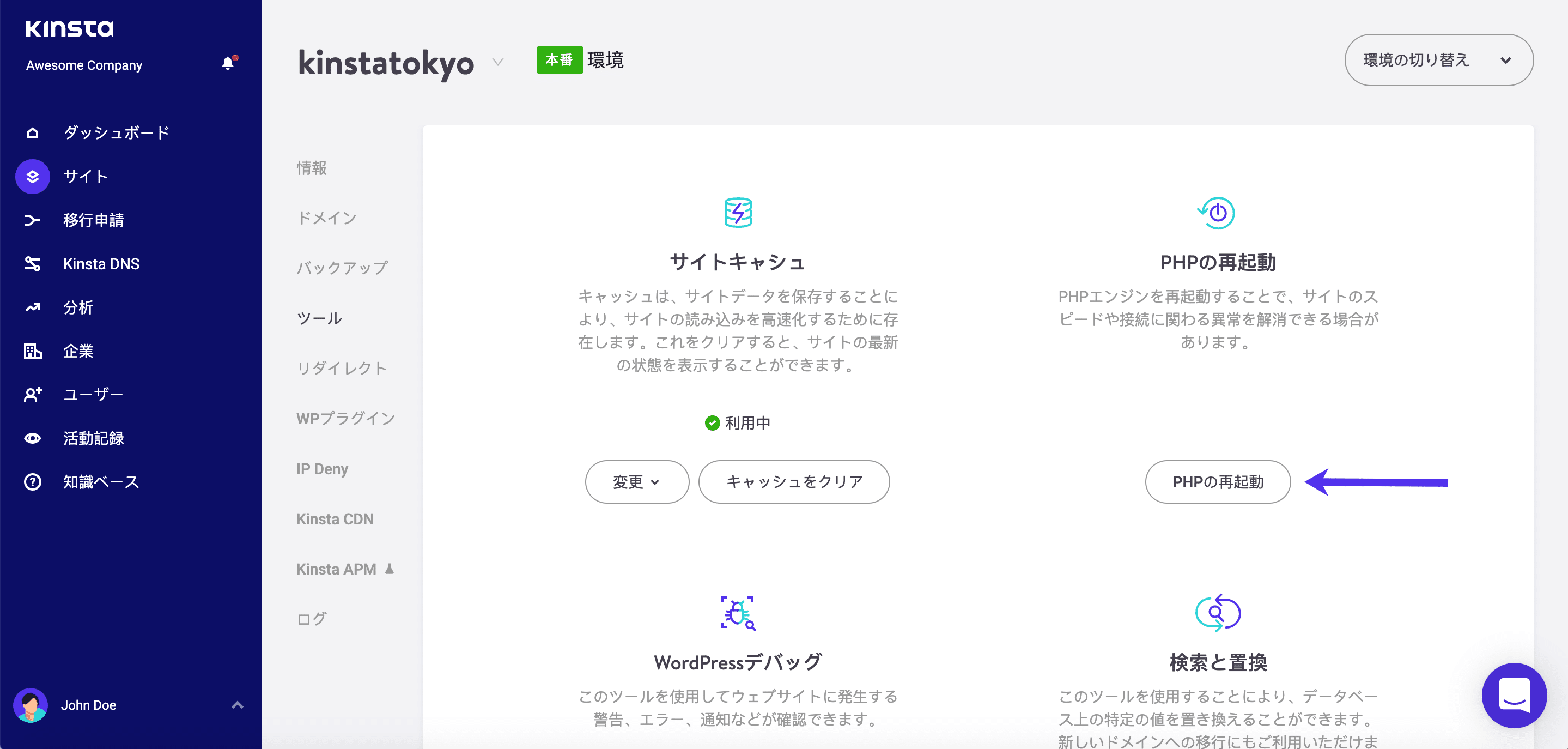Click the PHPの再起動 button
This screenshot has height=749, width=1568.
[x=1217, y=482]
